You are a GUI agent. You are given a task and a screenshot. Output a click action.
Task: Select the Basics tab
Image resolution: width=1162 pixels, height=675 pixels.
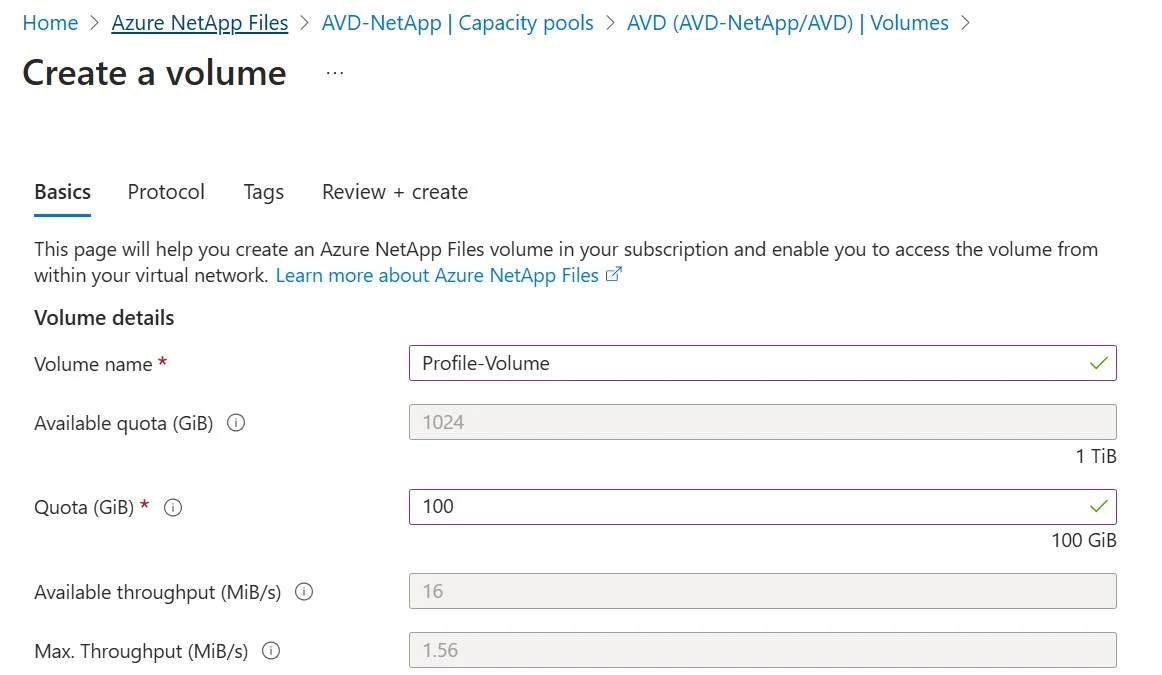pos(62,192)
